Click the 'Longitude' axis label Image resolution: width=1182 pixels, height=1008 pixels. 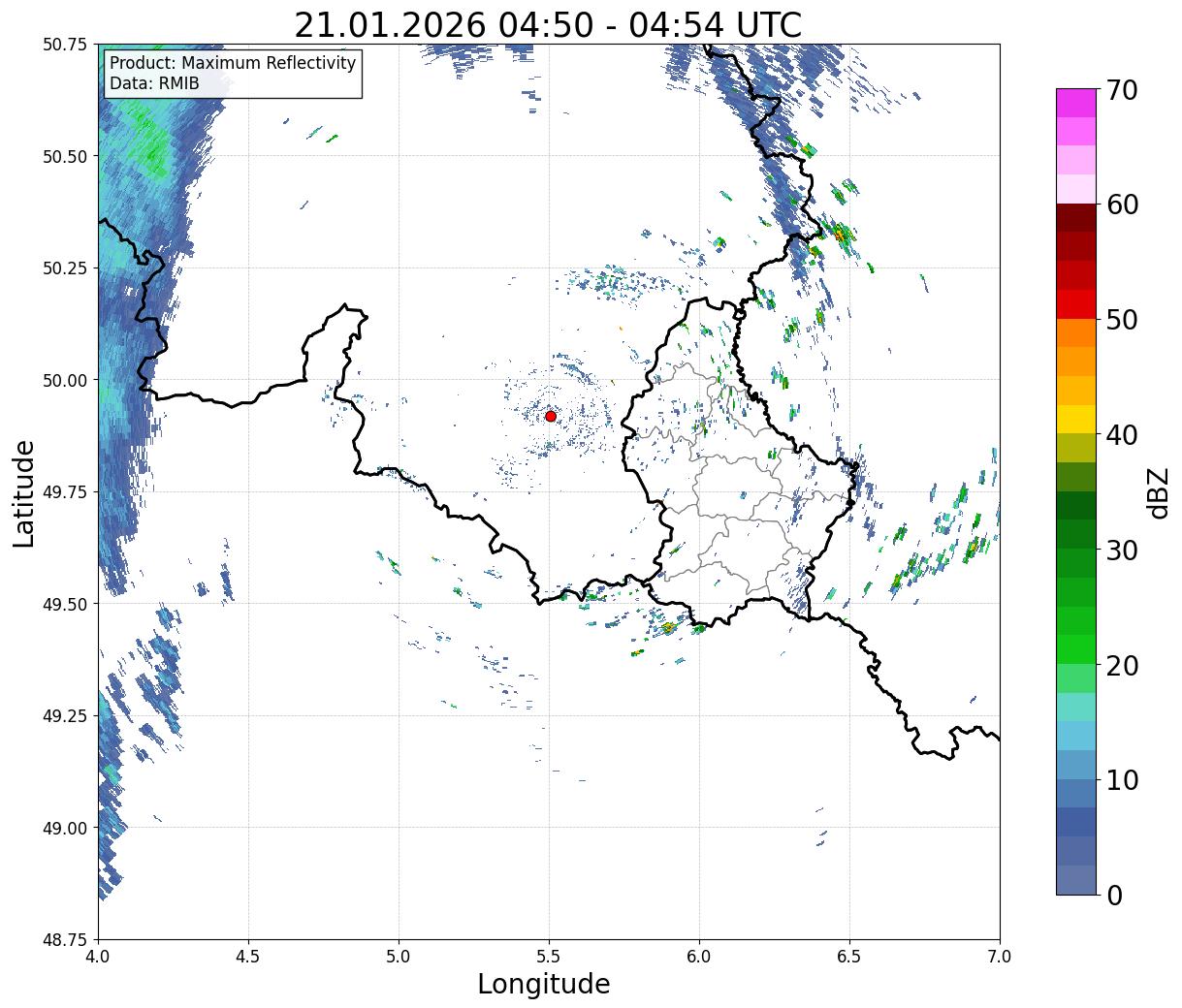point(544,985)
